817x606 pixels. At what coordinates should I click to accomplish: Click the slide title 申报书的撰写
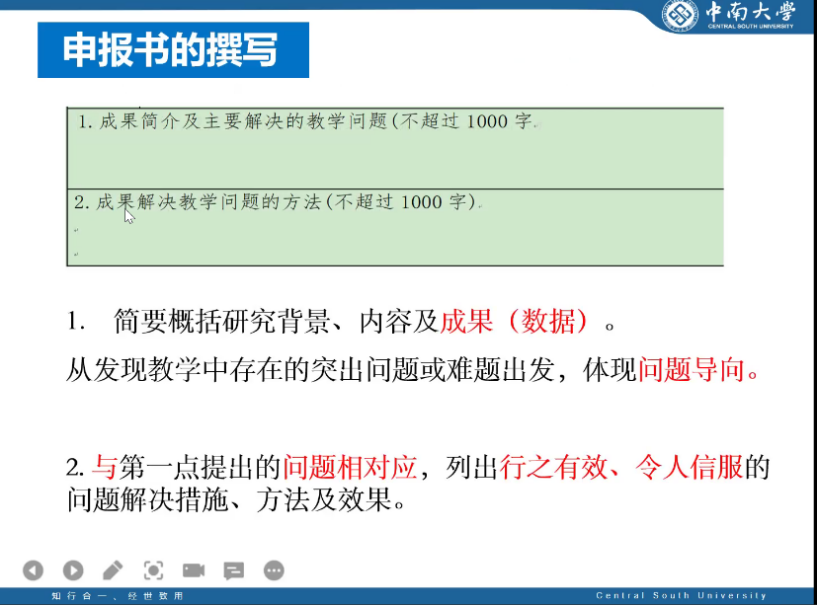[x=172, y=50]
